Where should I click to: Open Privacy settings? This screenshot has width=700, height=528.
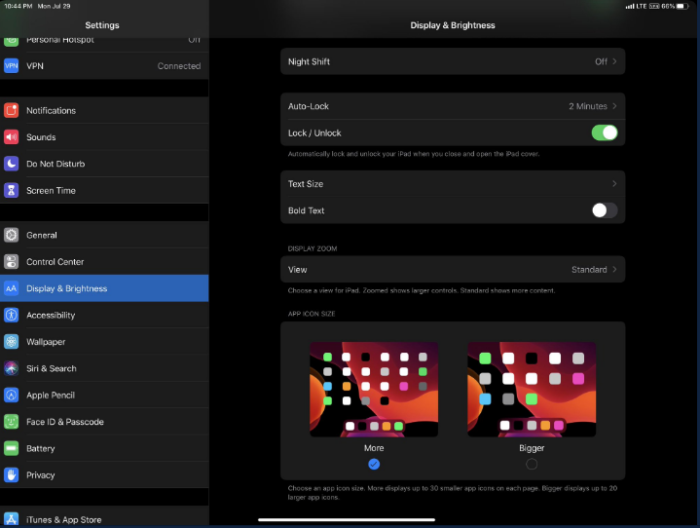[104, 475]
